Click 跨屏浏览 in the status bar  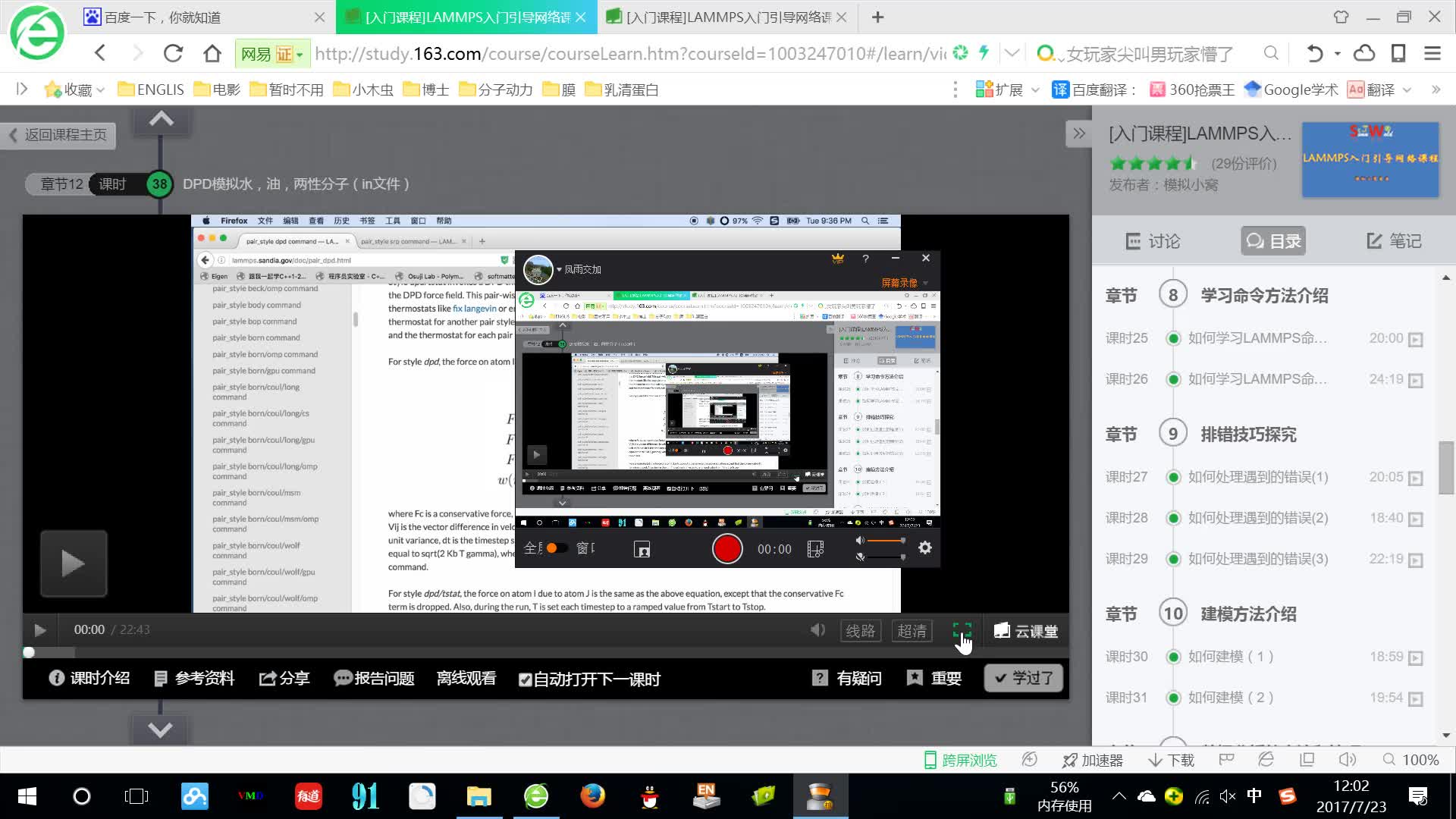click(x=959, y=759)
